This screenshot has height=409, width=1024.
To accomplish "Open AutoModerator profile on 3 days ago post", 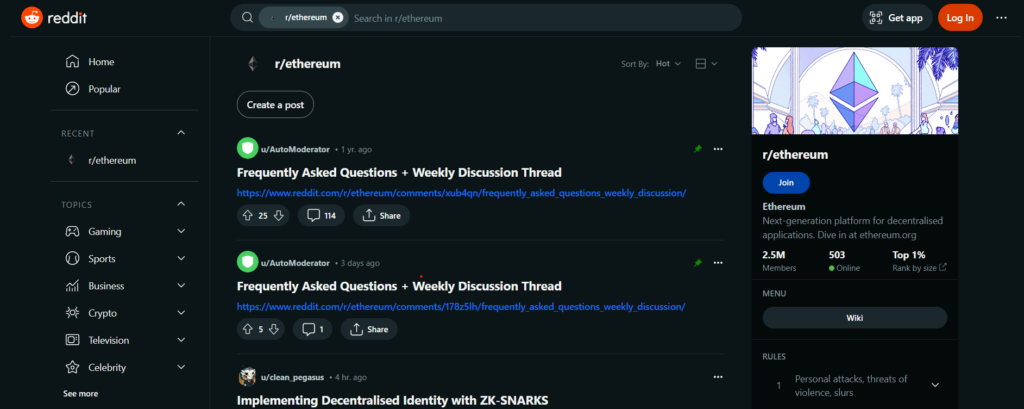I will (x=295, y=263).
